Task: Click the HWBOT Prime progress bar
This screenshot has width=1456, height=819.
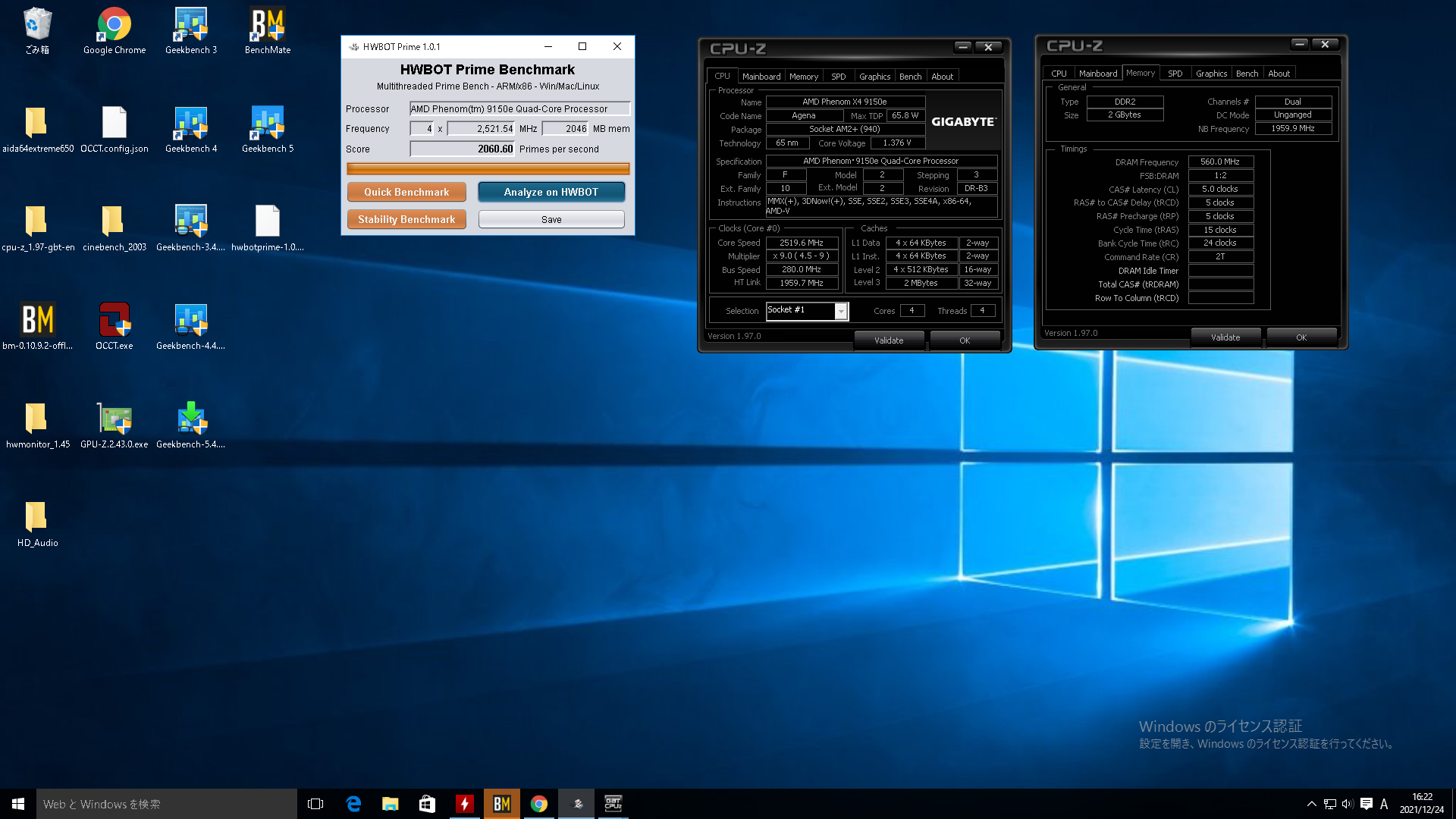Action: pos(488,168)
